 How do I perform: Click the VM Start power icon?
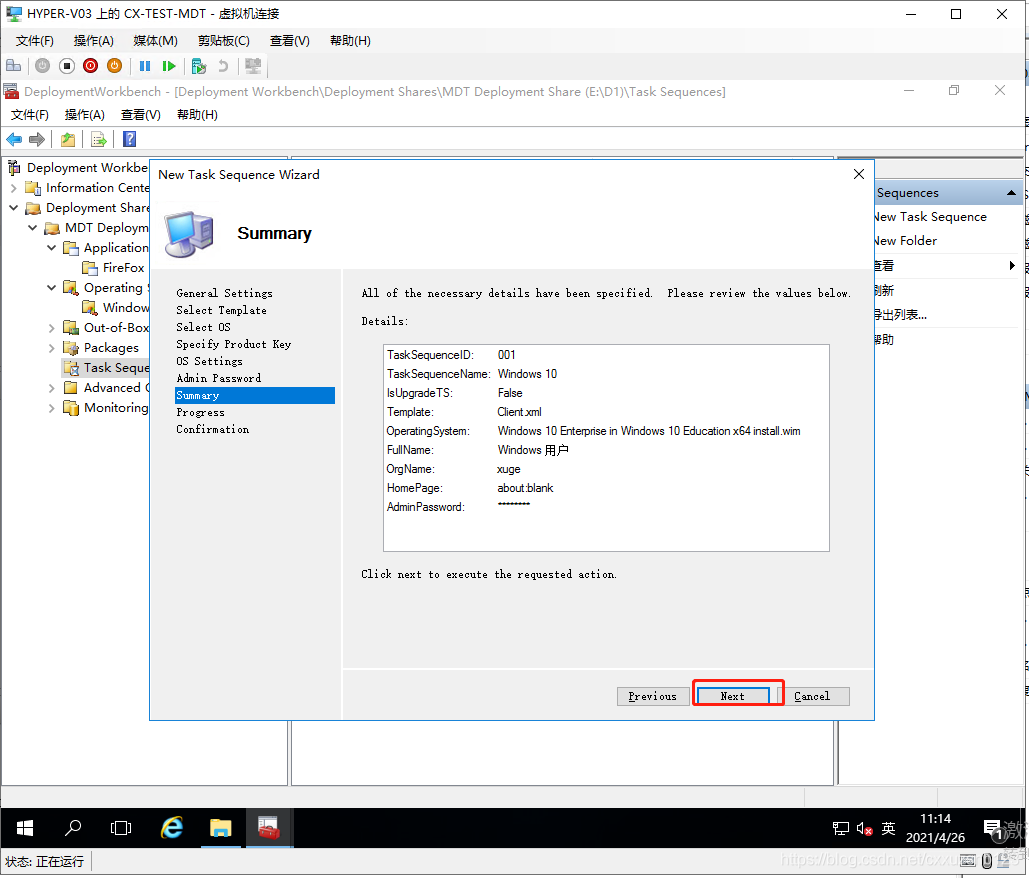43,66
